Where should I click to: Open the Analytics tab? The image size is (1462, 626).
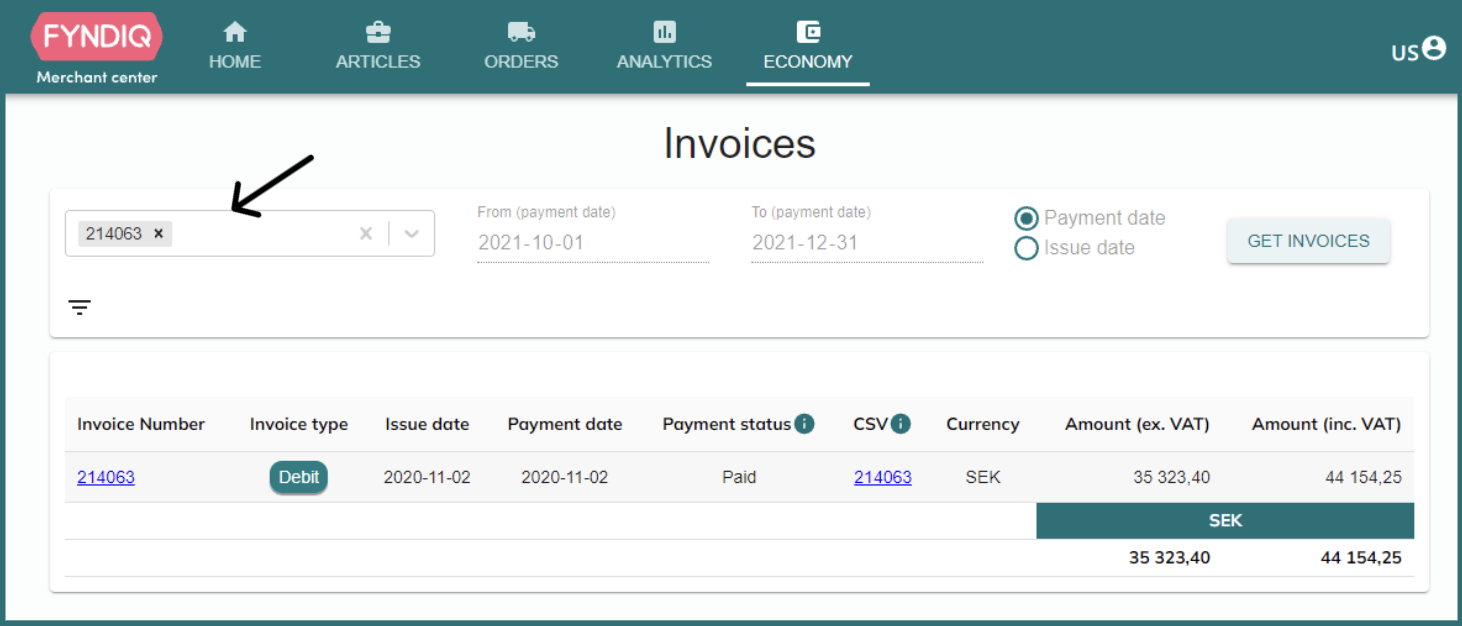[664, 46]
